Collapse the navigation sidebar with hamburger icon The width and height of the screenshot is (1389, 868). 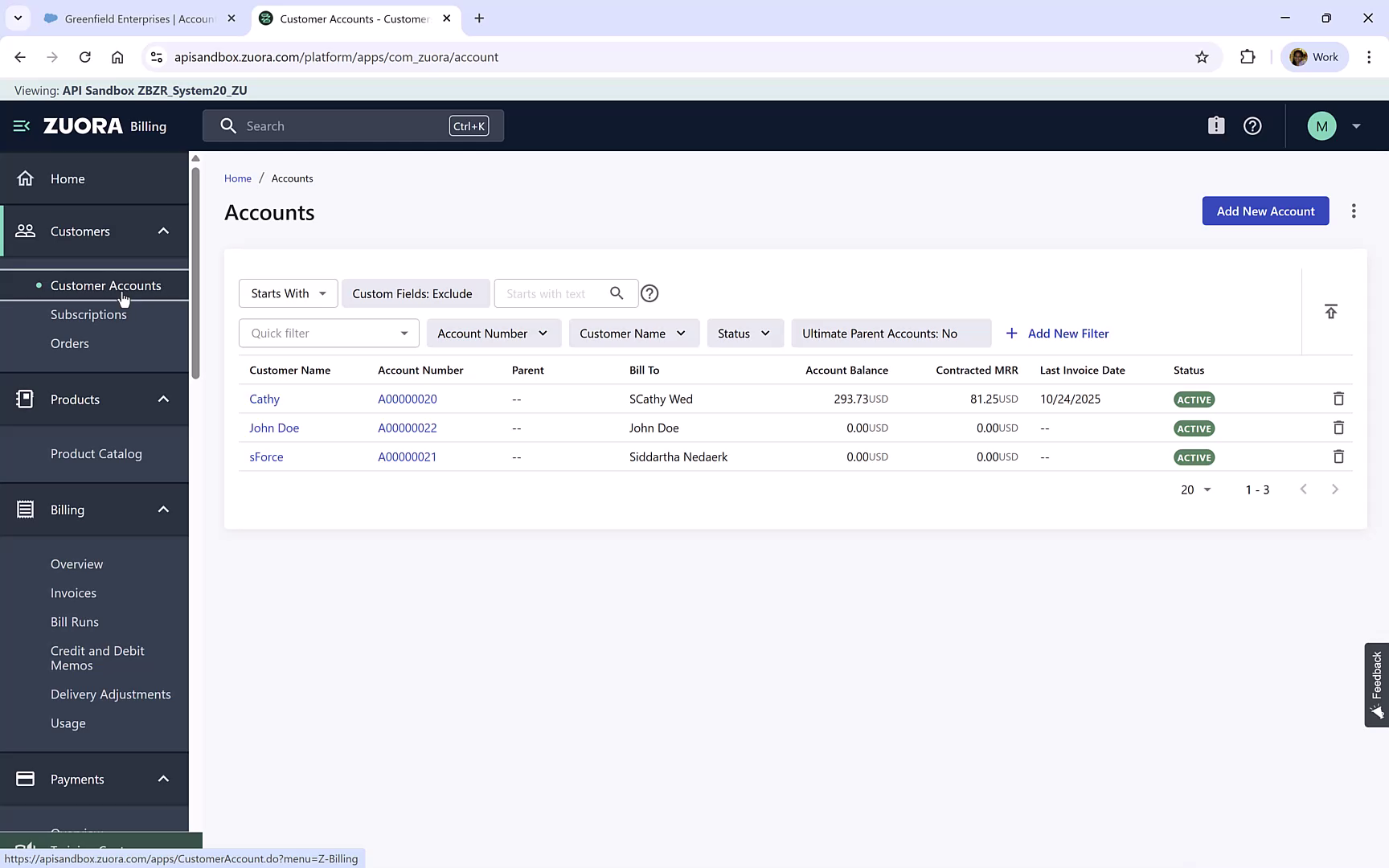pyautogui.click(x=20, y=125)
